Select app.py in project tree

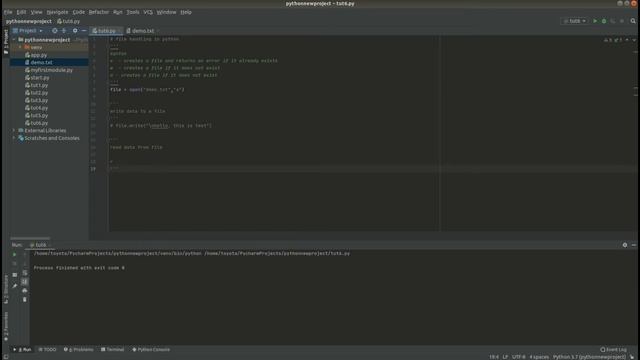click(x=36, y=55)
